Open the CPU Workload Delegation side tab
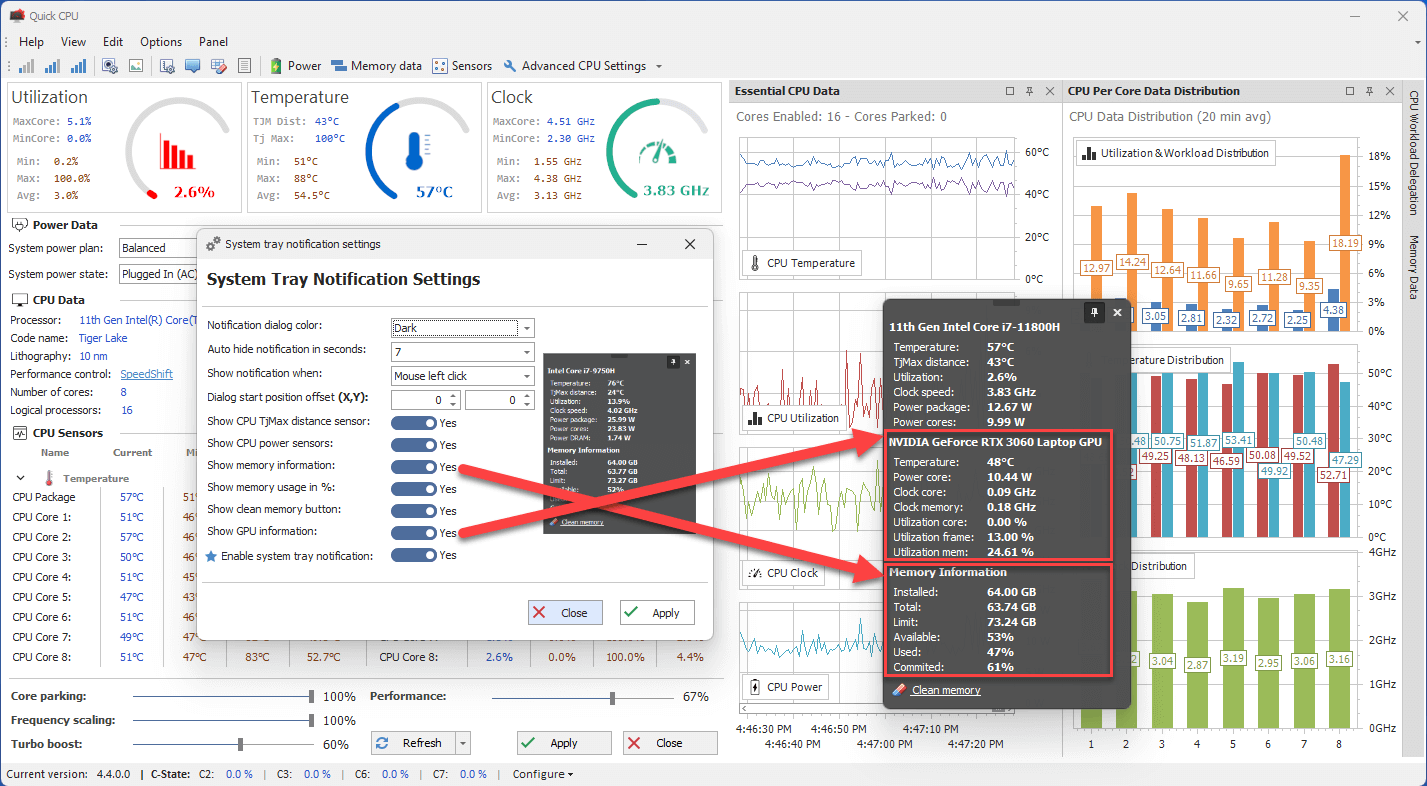Image resolution: width=1427 pixels, height=786 pixels. pos(1414,153)
